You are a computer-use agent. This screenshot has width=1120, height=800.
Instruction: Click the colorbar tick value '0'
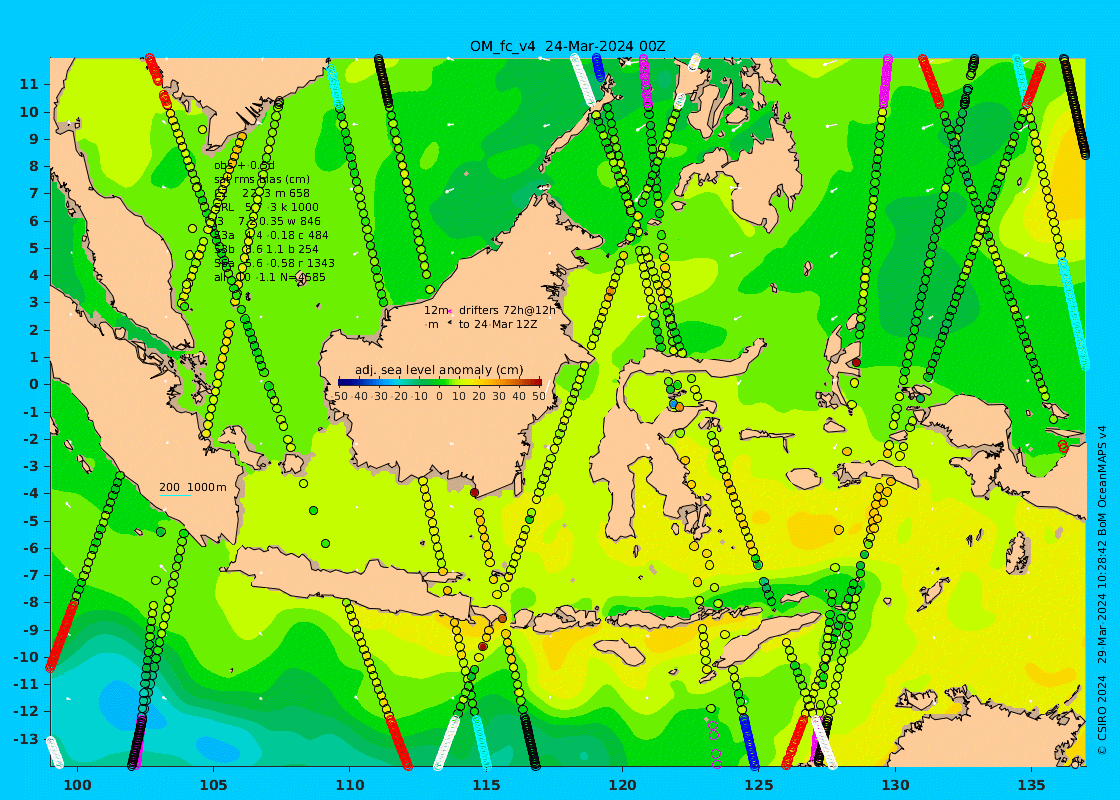(439, 396)
